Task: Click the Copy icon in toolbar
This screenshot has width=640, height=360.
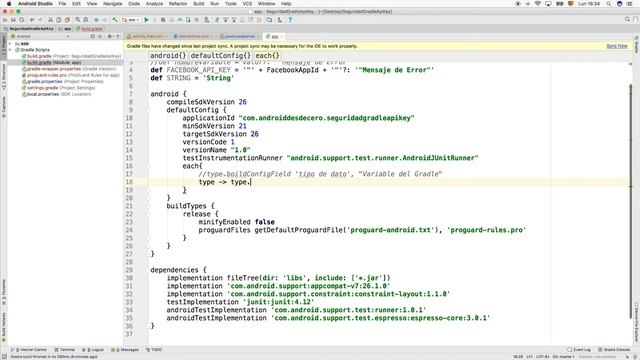Action: click(58, 20)
